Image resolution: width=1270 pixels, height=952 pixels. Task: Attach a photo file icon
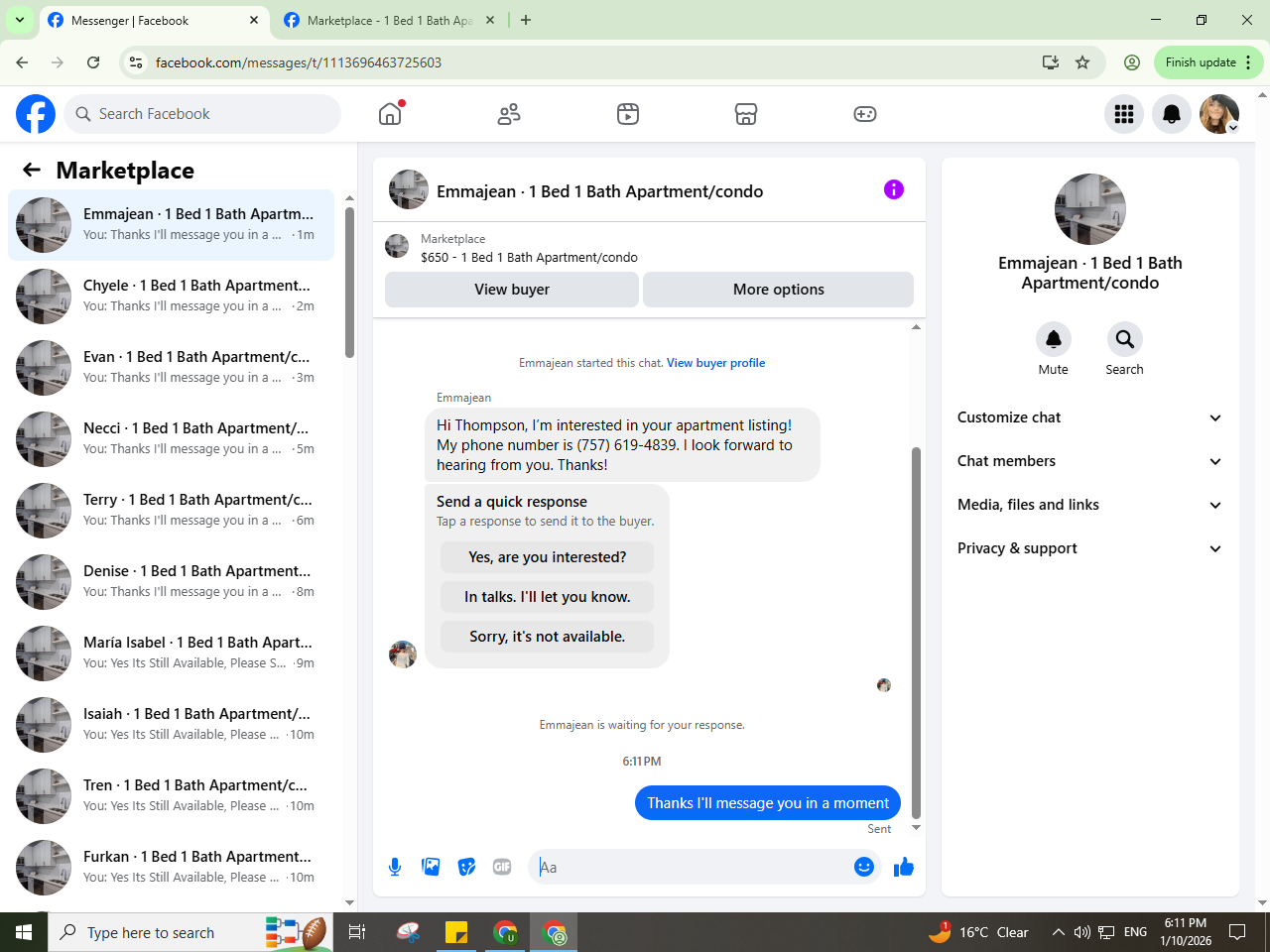pyautogui.click(x=431, y=867)
